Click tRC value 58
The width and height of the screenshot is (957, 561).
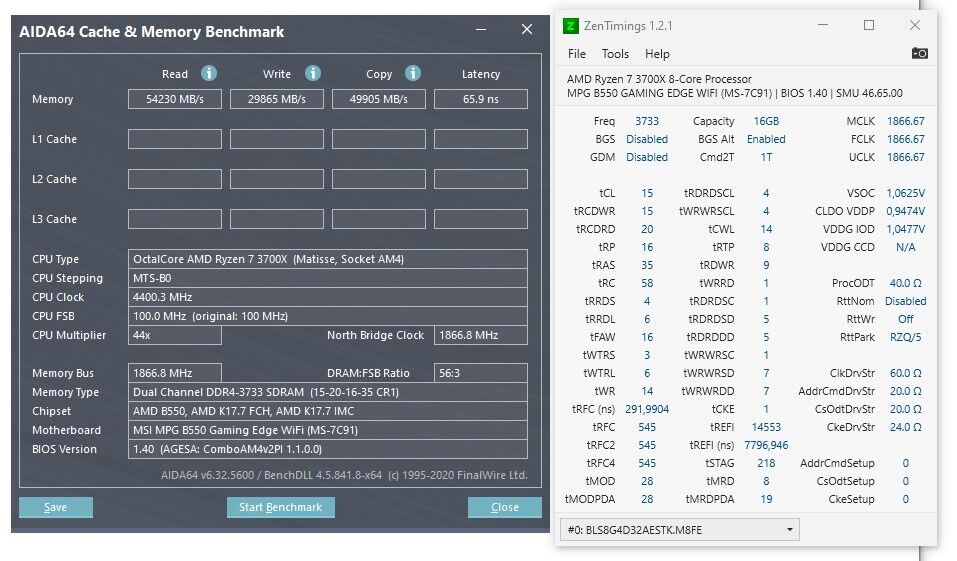tap(647, 283)
